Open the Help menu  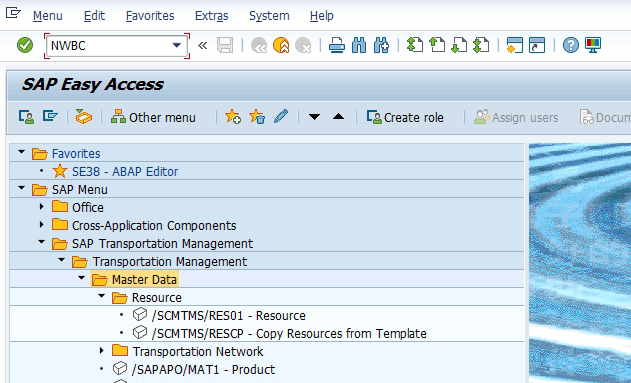click(322, 16)
